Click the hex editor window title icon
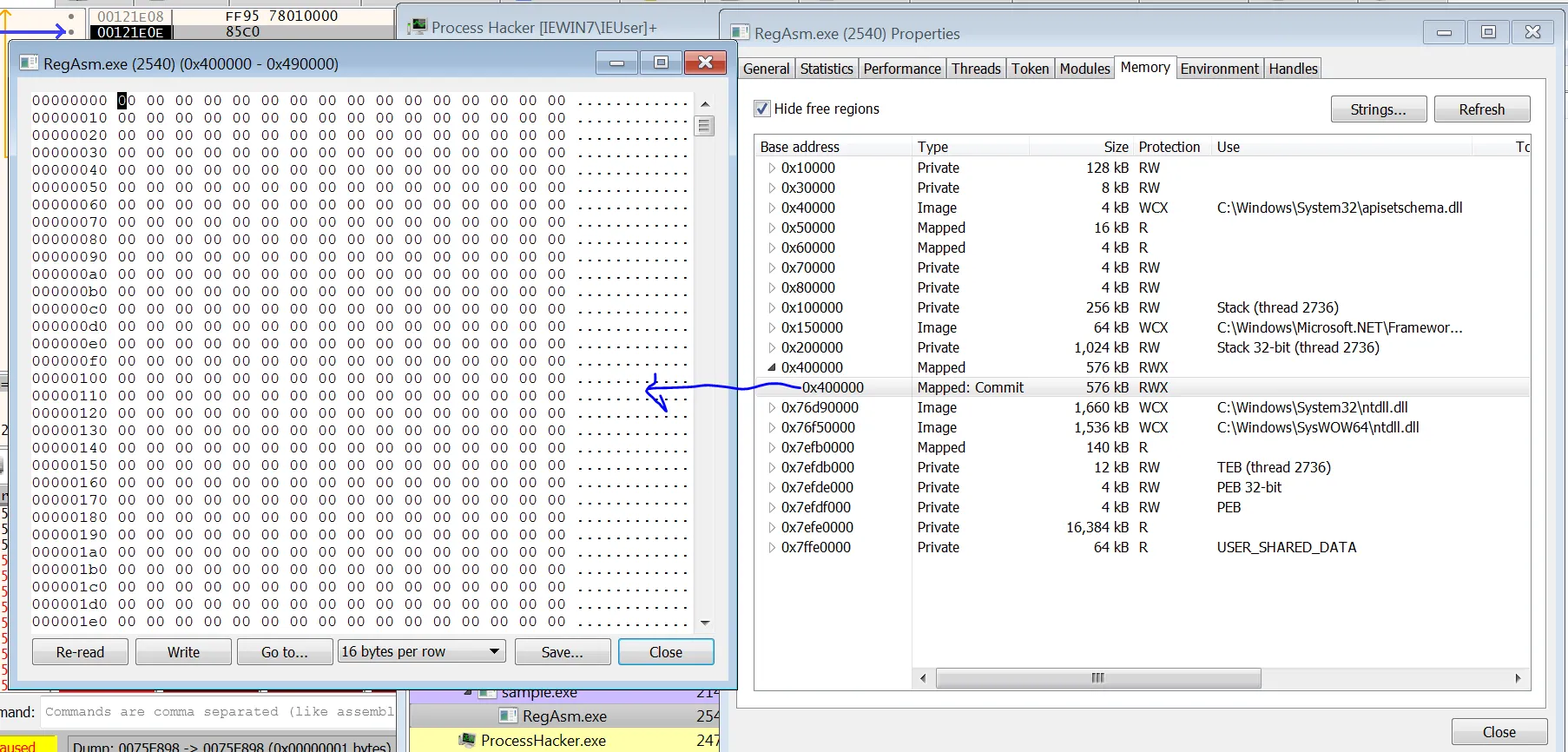 click(29, 63)
